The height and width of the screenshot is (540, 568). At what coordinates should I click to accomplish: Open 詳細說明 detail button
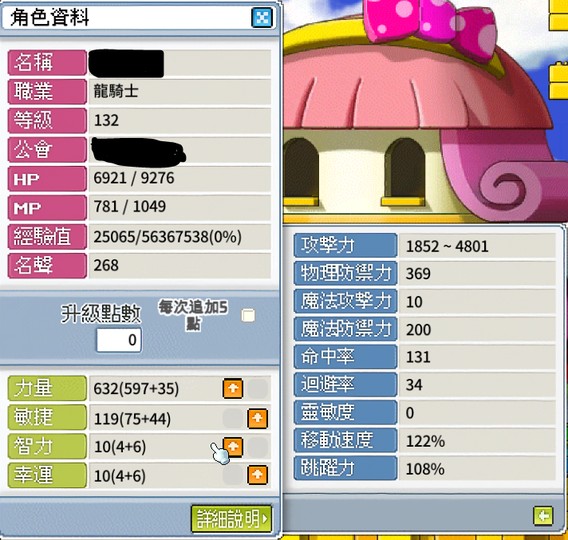tap(232, 519)
